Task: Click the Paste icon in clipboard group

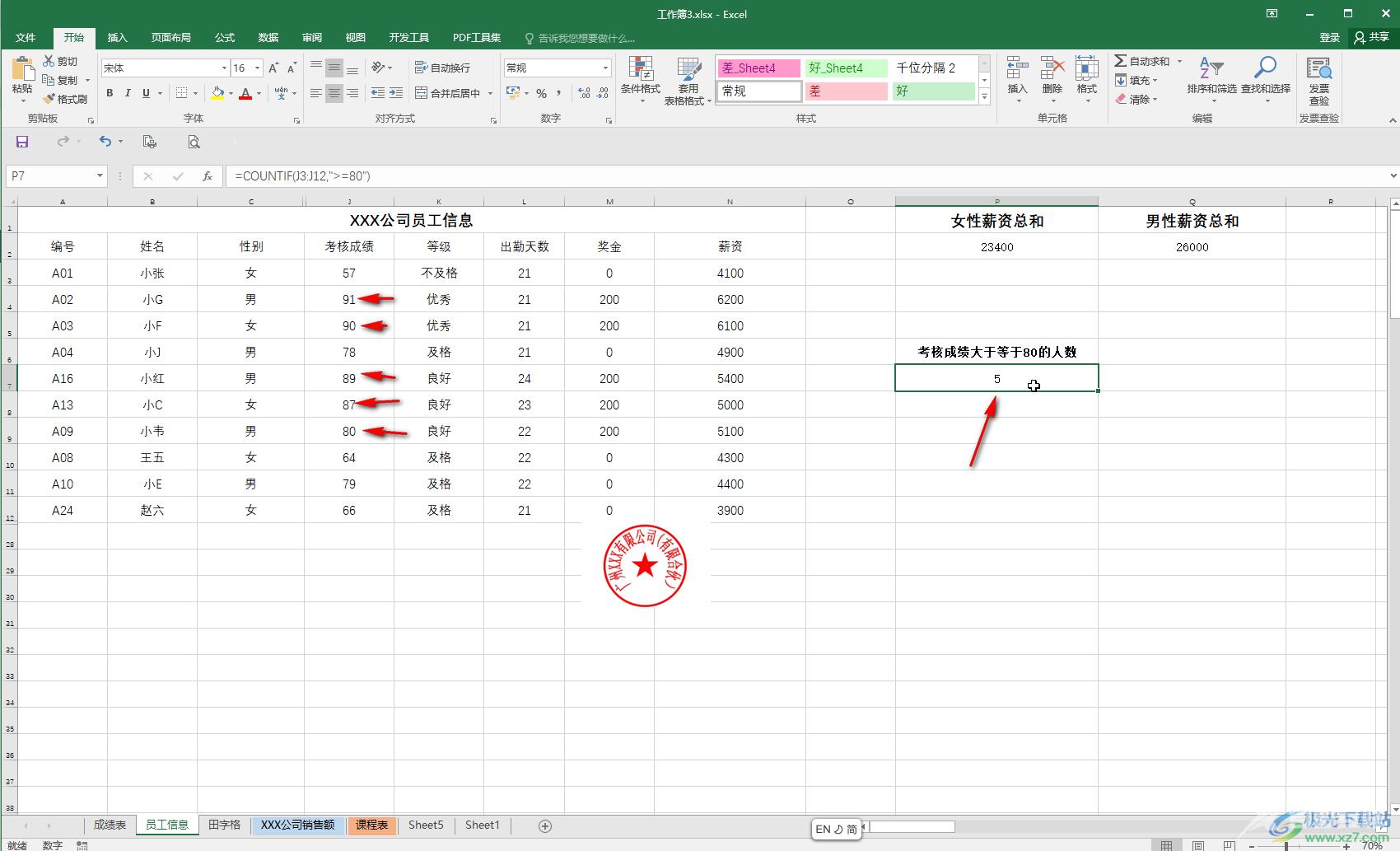Action: pyautogui.click(x=22, y=71)
